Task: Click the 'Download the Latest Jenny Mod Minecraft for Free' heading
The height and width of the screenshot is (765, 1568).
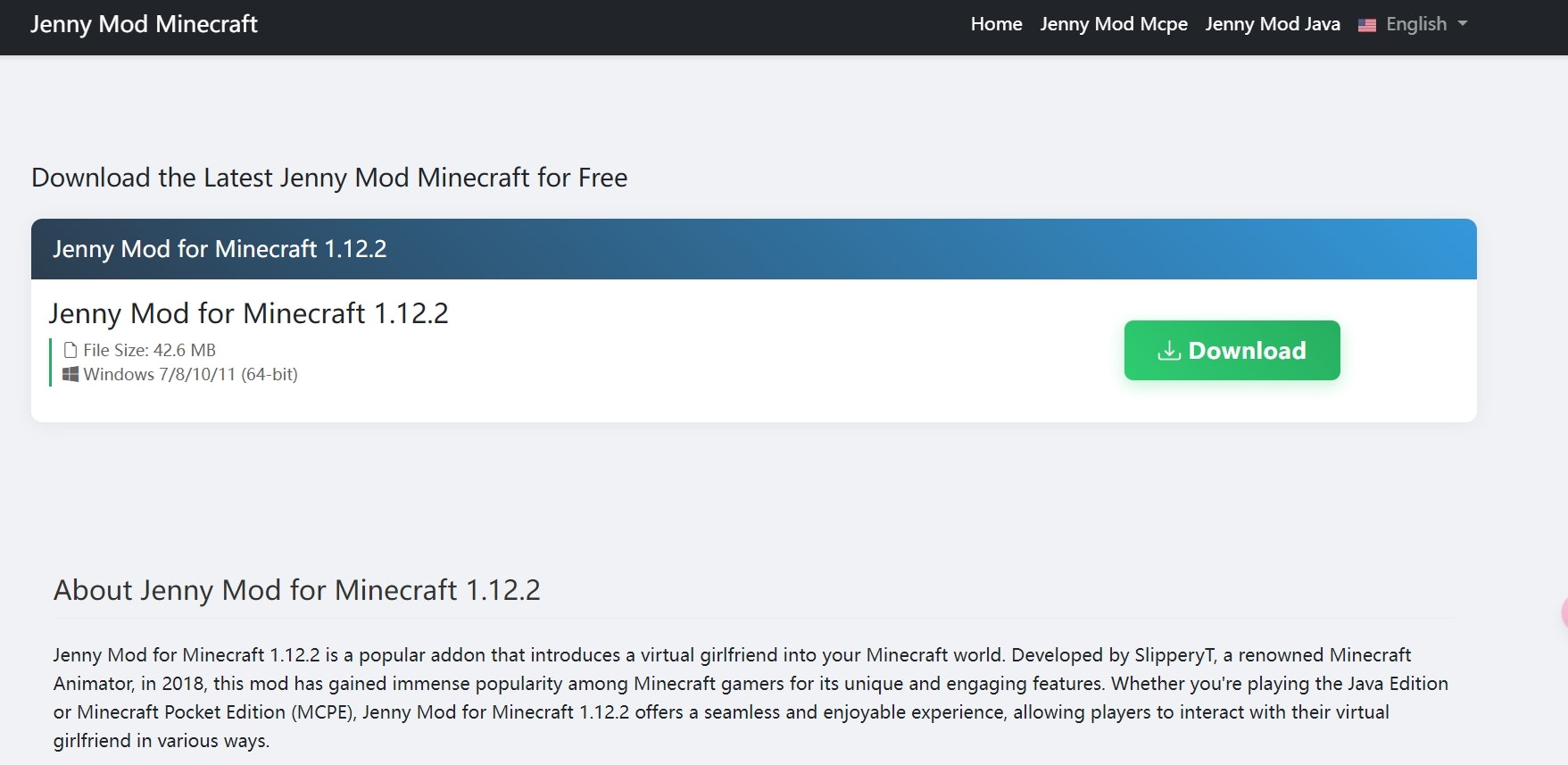Action: pos(329,178)
